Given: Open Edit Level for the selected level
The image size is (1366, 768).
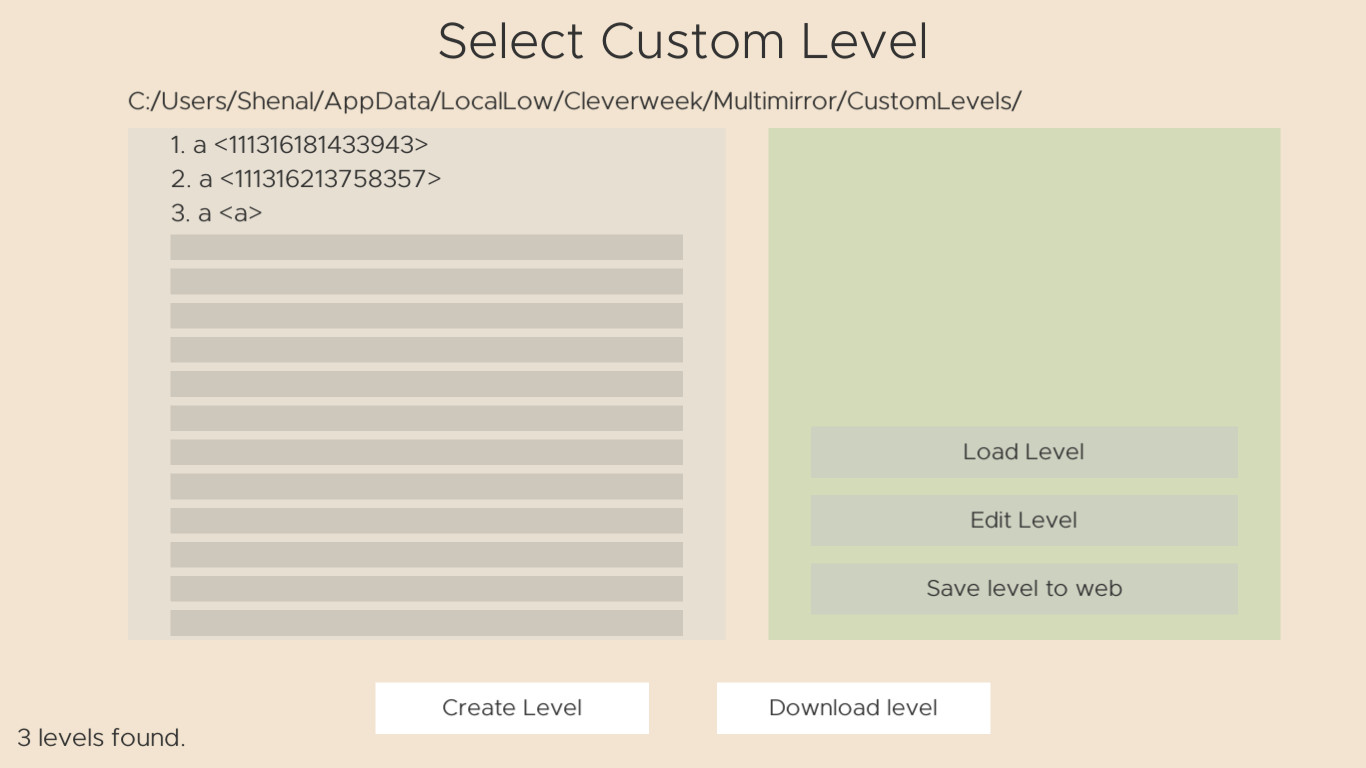Looking at the screenshot, I should (x=1023, y=520).
